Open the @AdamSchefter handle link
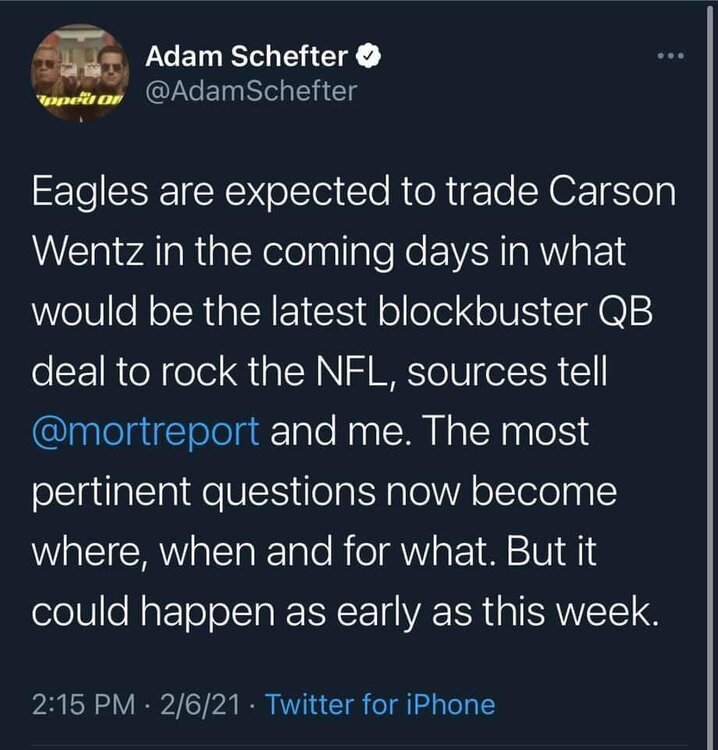718x750 pixels. [251, 93]
